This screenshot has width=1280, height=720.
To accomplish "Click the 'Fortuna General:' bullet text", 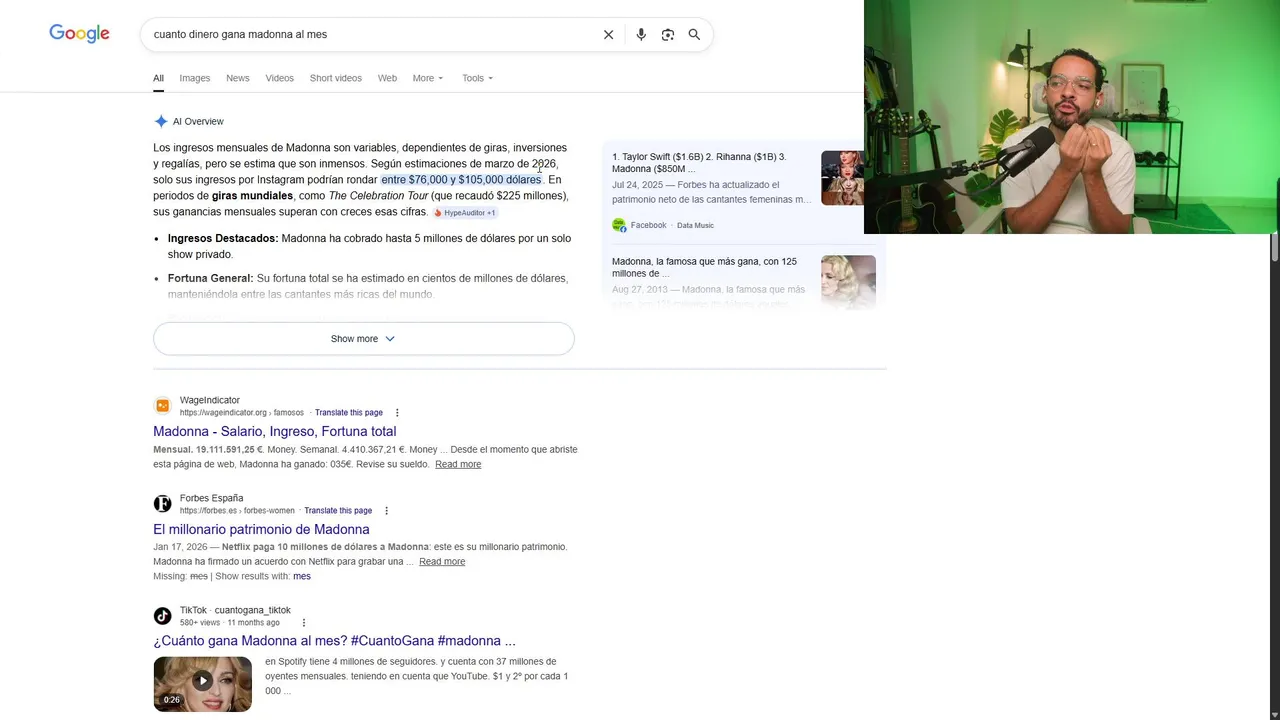I will click(211, 279).
